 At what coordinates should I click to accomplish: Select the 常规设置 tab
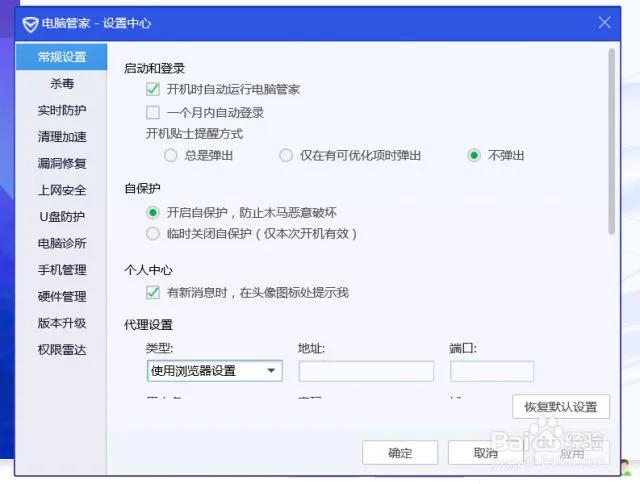62,57
